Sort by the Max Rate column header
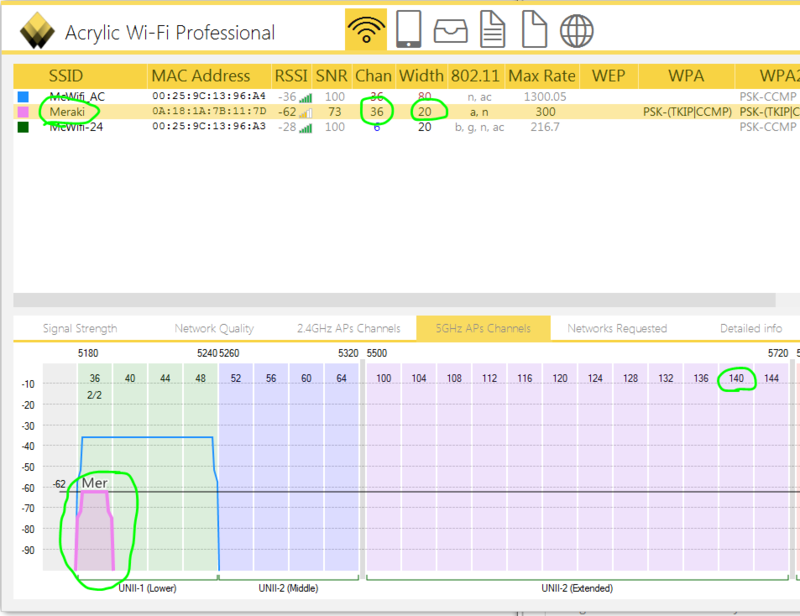800x616 pixels. coord(542,76)
